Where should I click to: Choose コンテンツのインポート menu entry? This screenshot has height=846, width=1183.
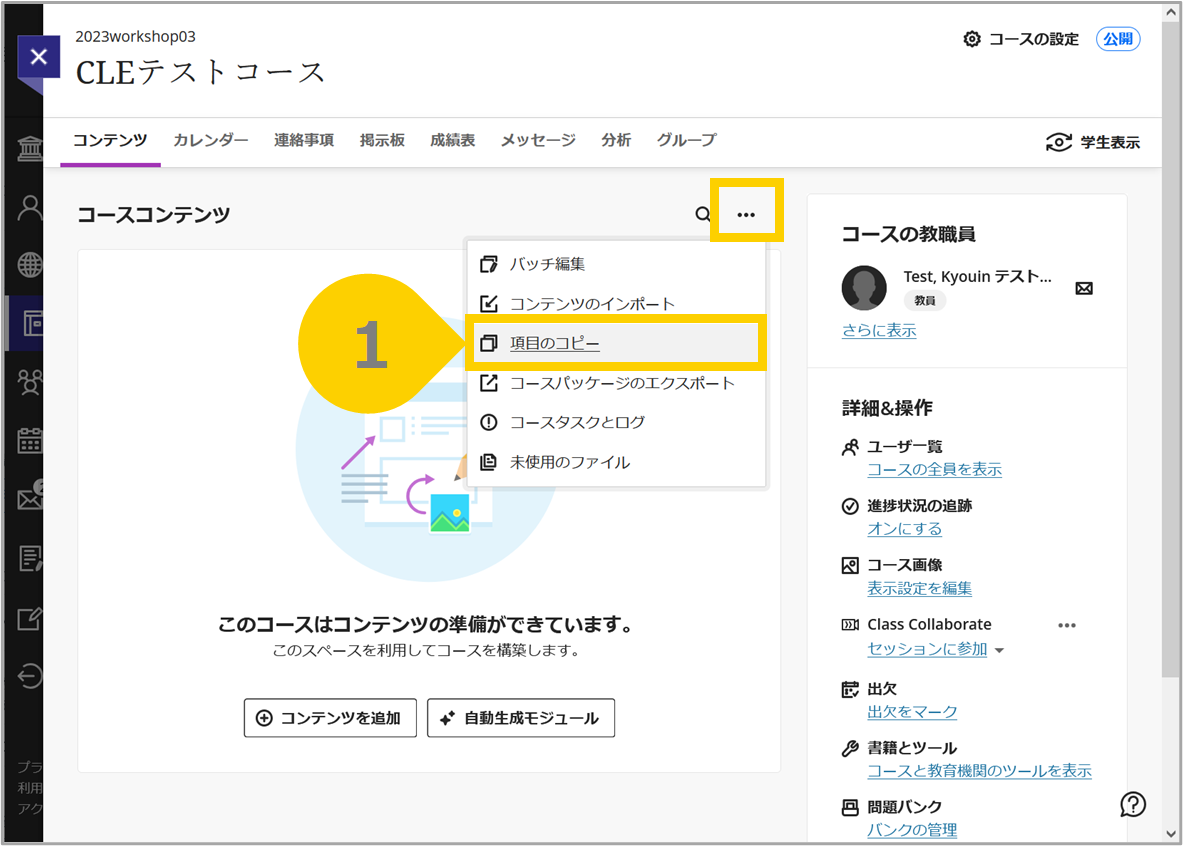(616, 303)
